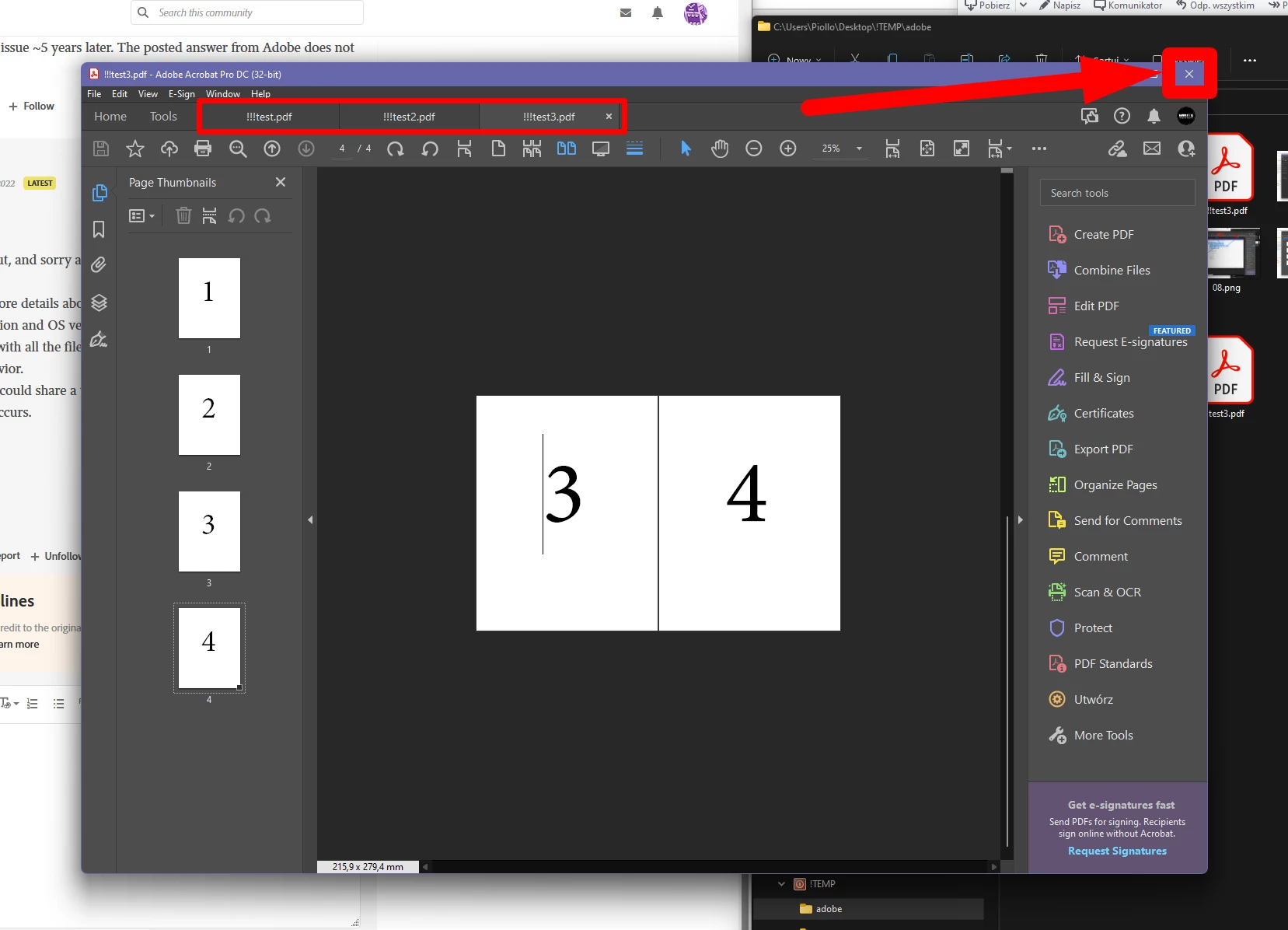This screenshot has width=1288, height=930.
Task: Open the Bookmarks panel icon
Action: tap(99, 229)
